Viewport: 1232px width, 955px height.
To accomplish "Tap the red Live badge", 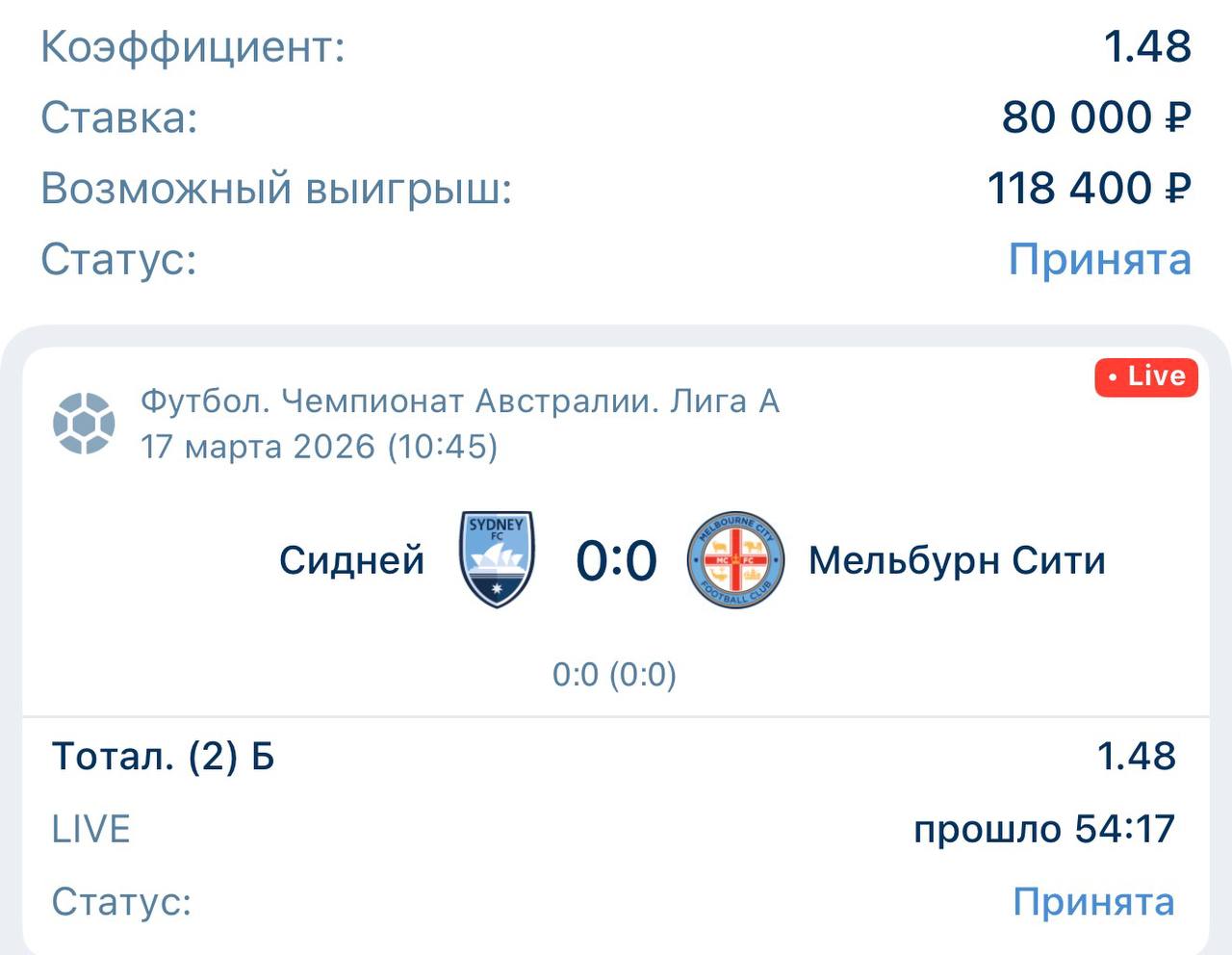I will [x=1146, y=375].
